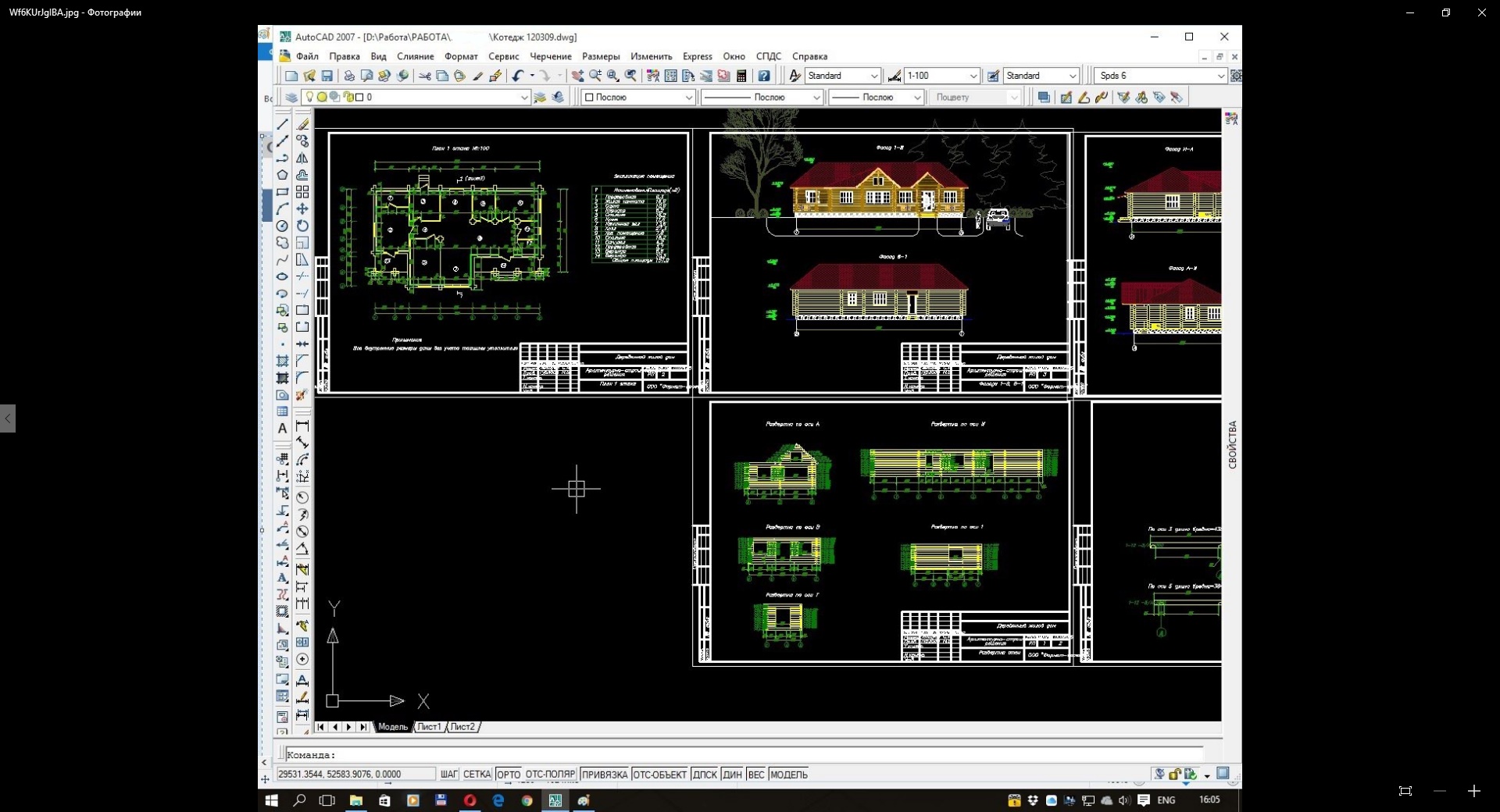Toggle ДПСК dynamic UCS
The width and height of the screenshot is (1500, 812).
(x=705, y=775)
